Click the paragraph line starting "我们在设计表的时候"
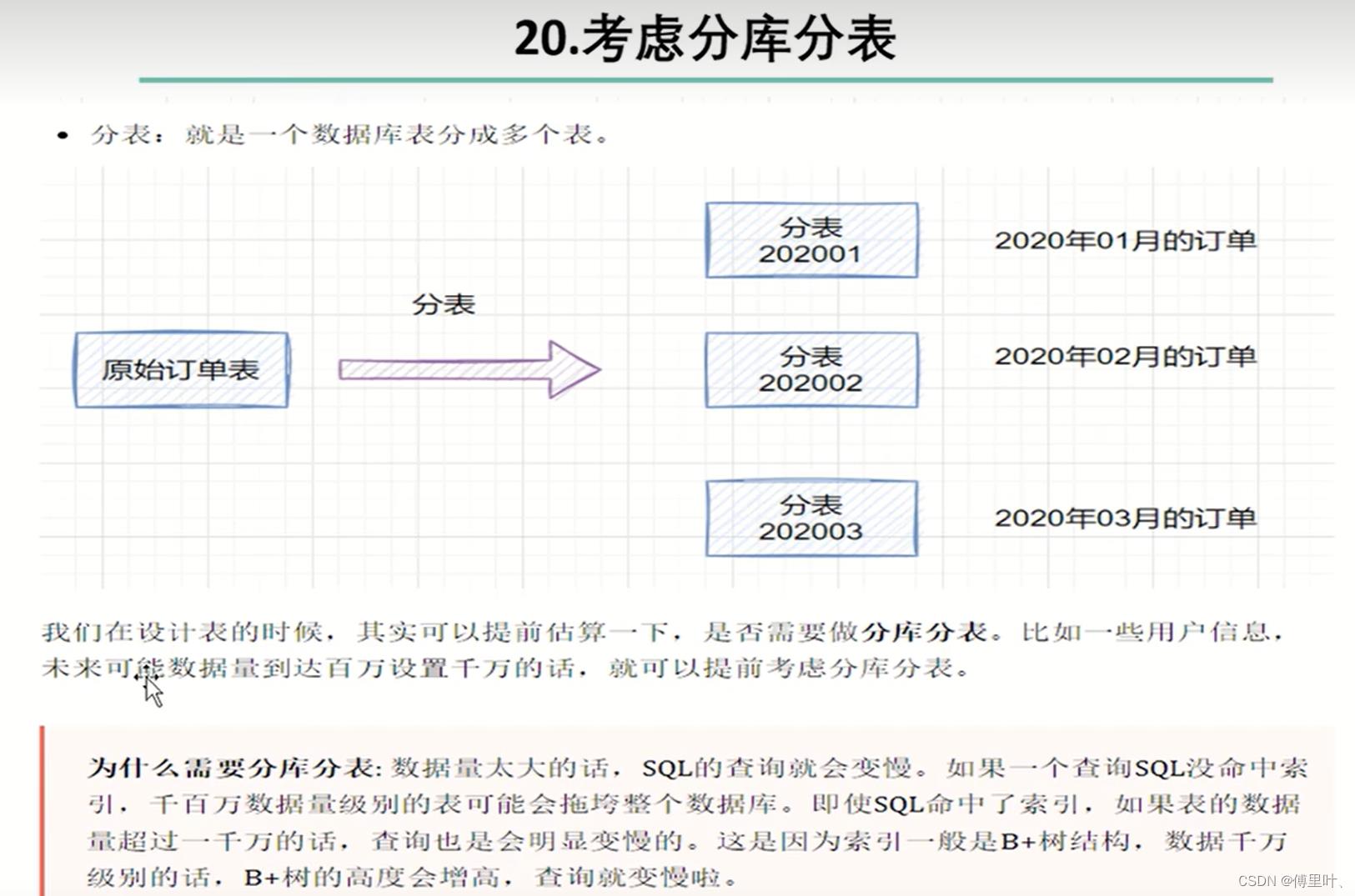1355x896 pixels. tap(663, 632)
